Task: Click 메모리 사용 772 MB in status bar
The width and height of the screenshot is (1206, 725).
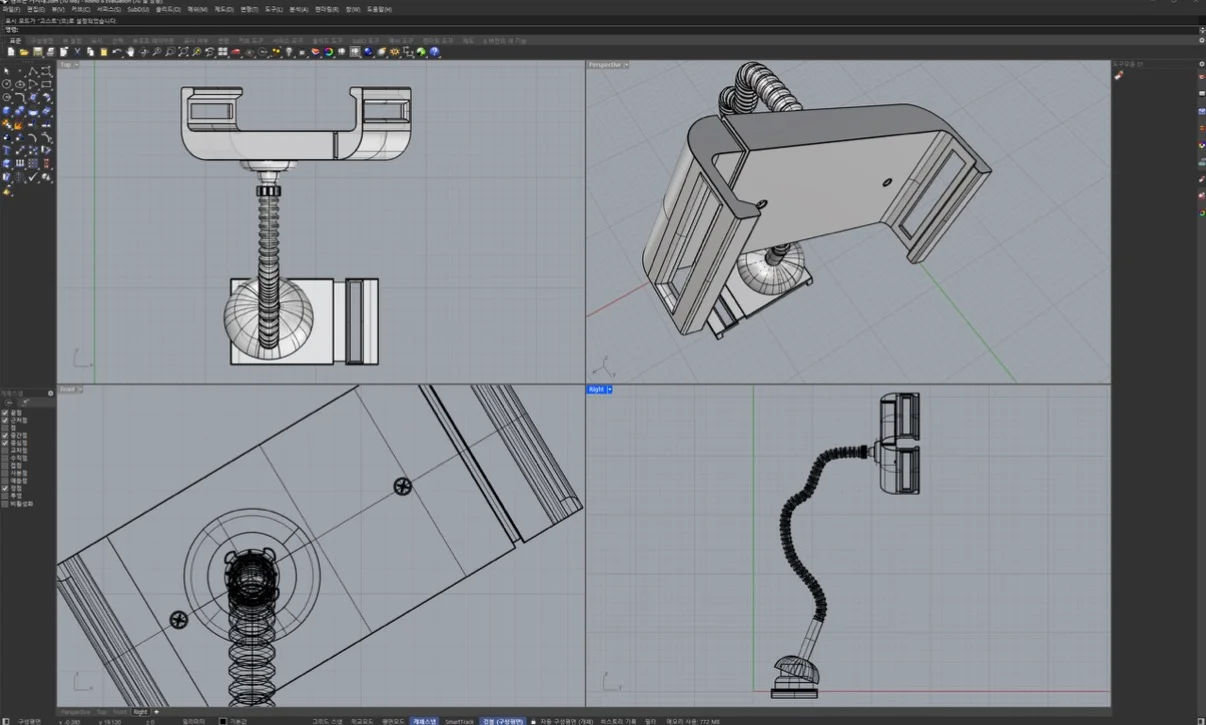Action: pyautogui.click(x=693, y=721)
